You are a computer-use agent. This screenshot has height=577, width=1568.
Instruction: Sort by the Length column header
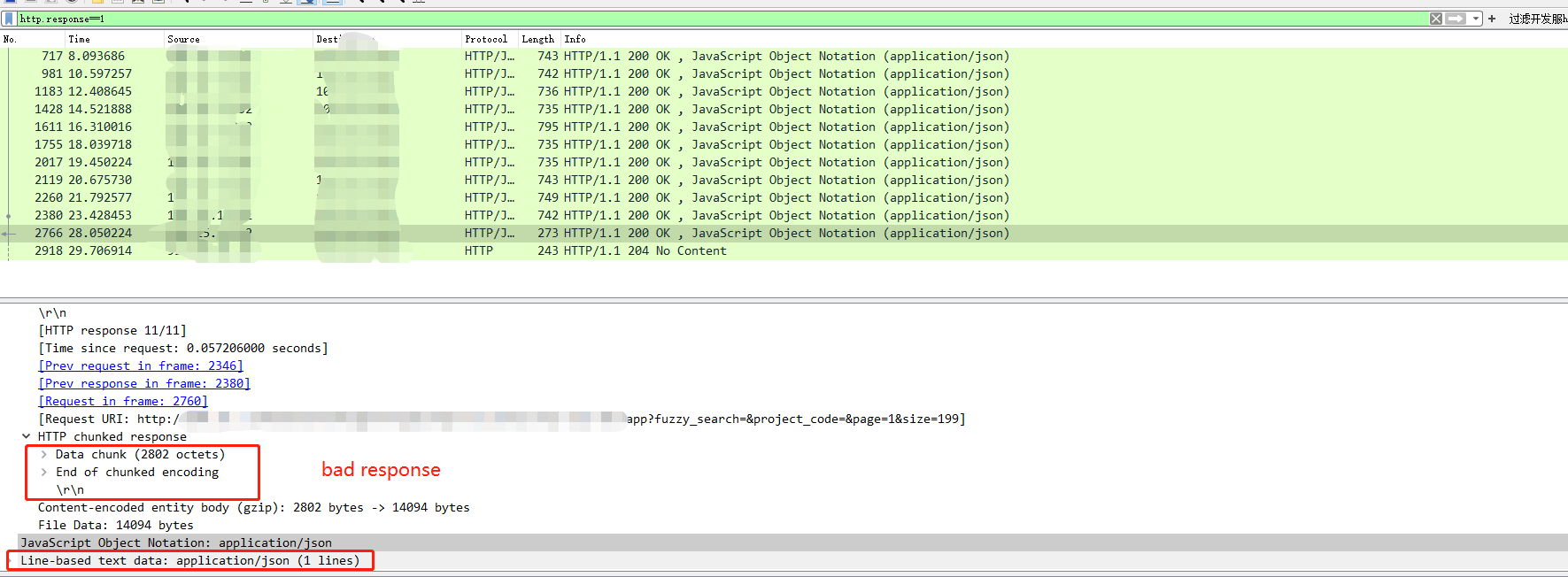[x=539, y=39]
